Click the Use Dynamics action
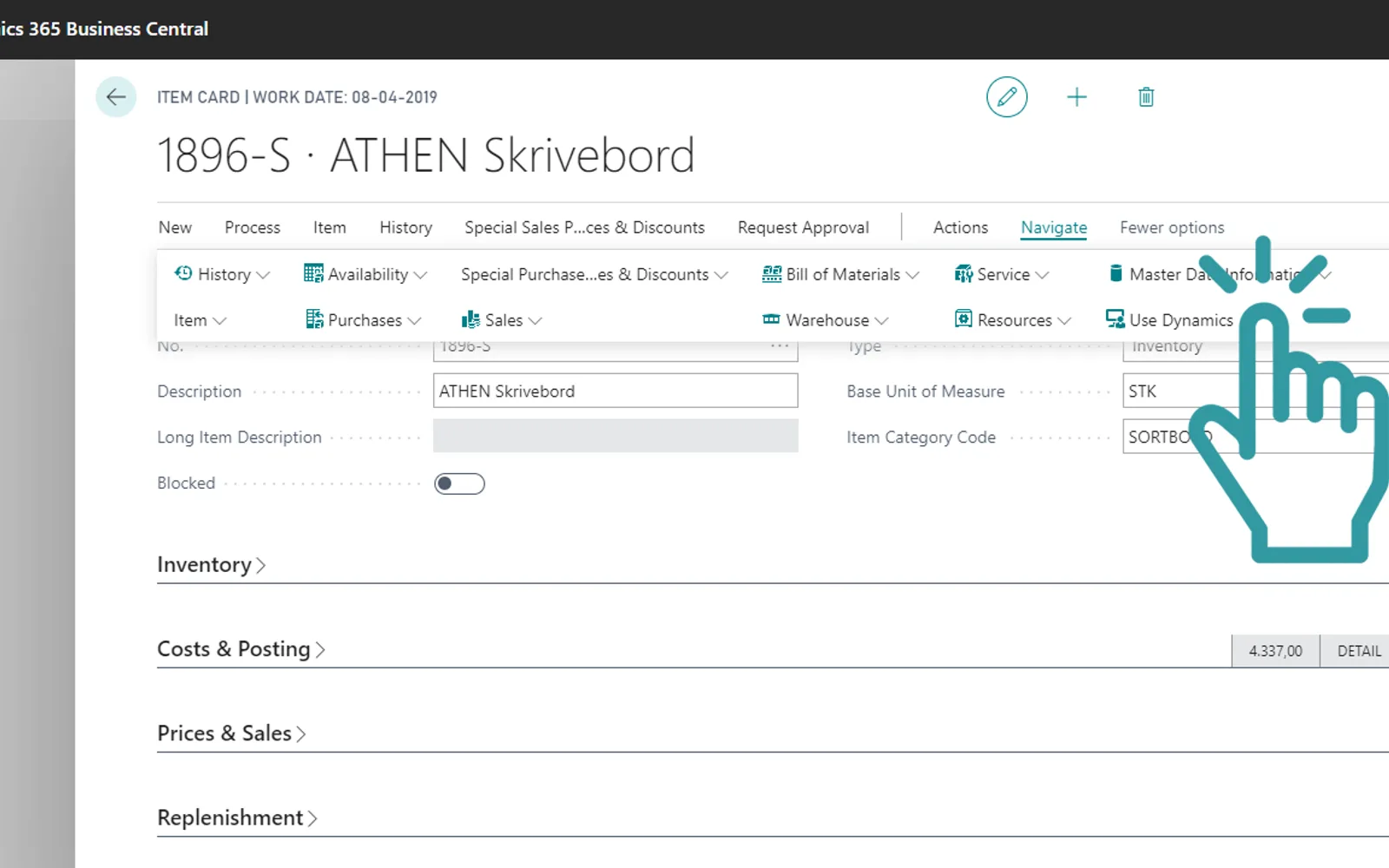Image resolution: width=1389 pixels, height=868 pixels. [x=1169, y=320]
